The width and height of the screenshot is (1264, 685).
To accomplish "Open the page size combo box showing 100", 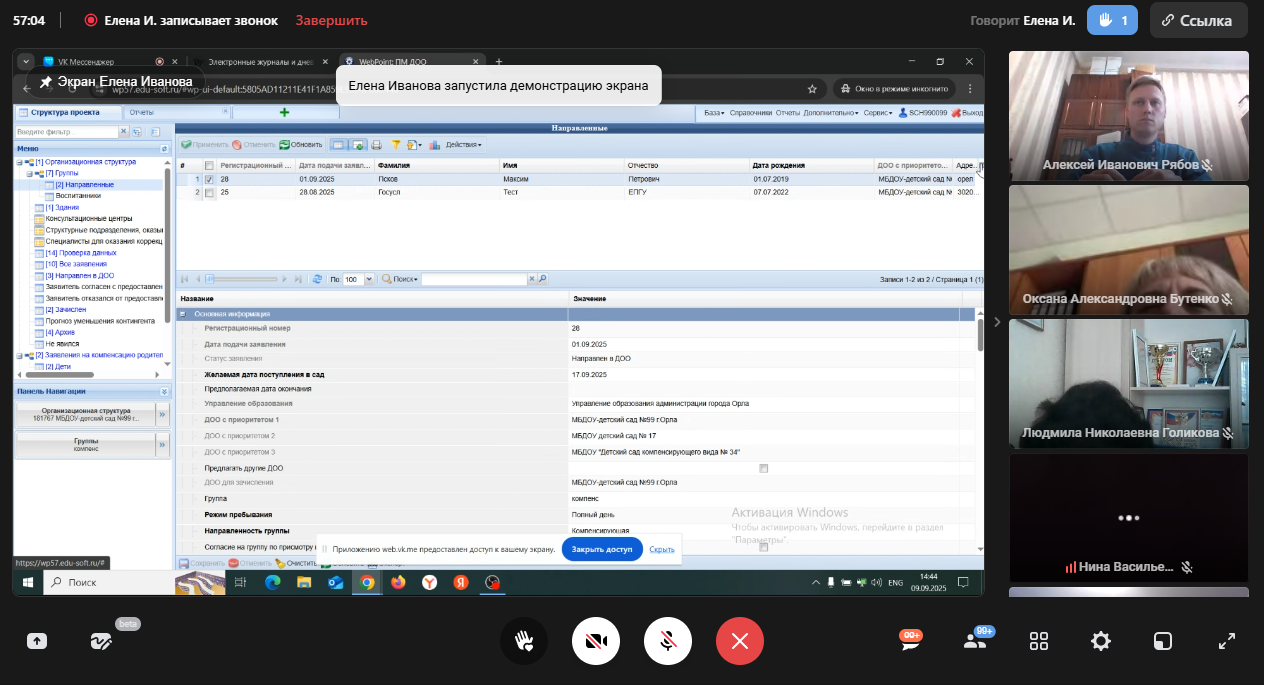I will point(369,280).
